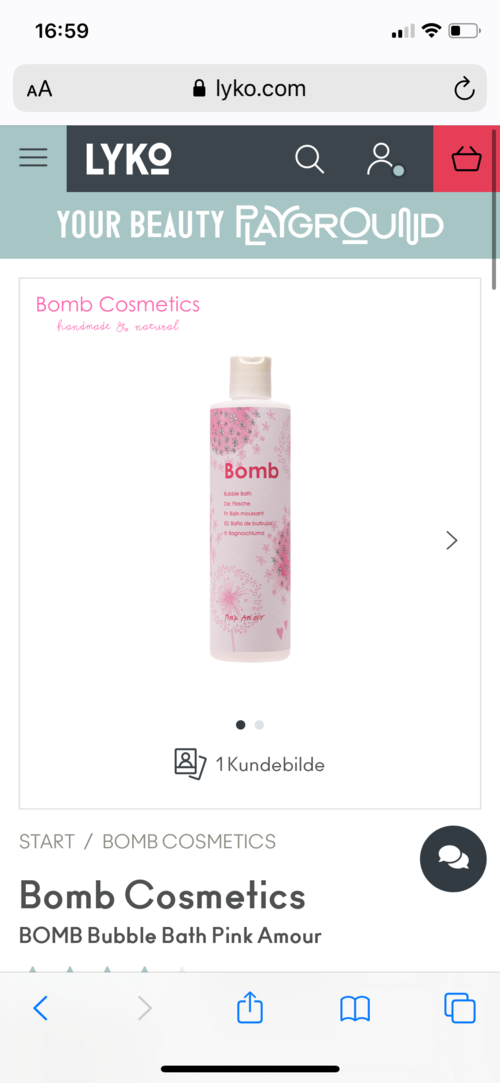Image resolution: width=500 pixels, height=1083 pixels.
Task: Open the 1 Kundebilde customer photos
Action: (249, 765)
